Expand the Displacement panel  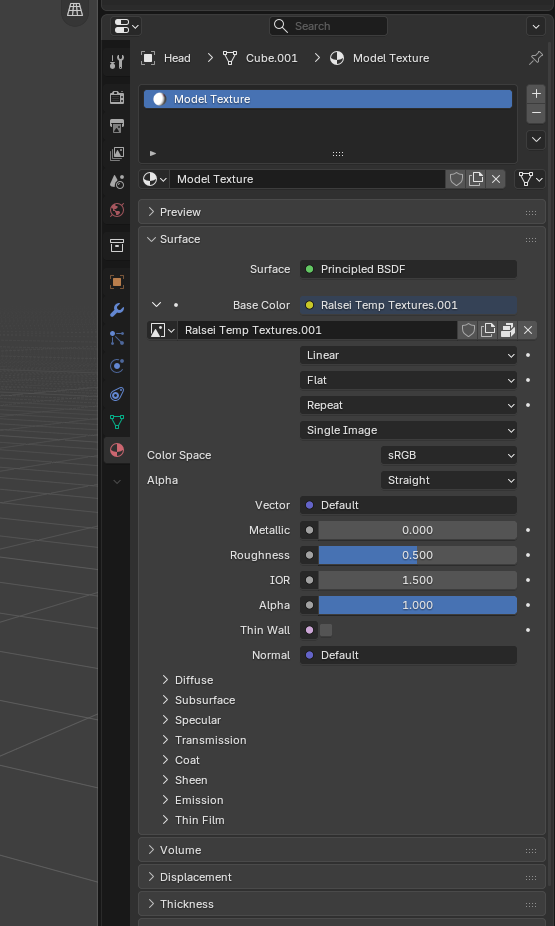pyautogui.click(x=342, y=877)
